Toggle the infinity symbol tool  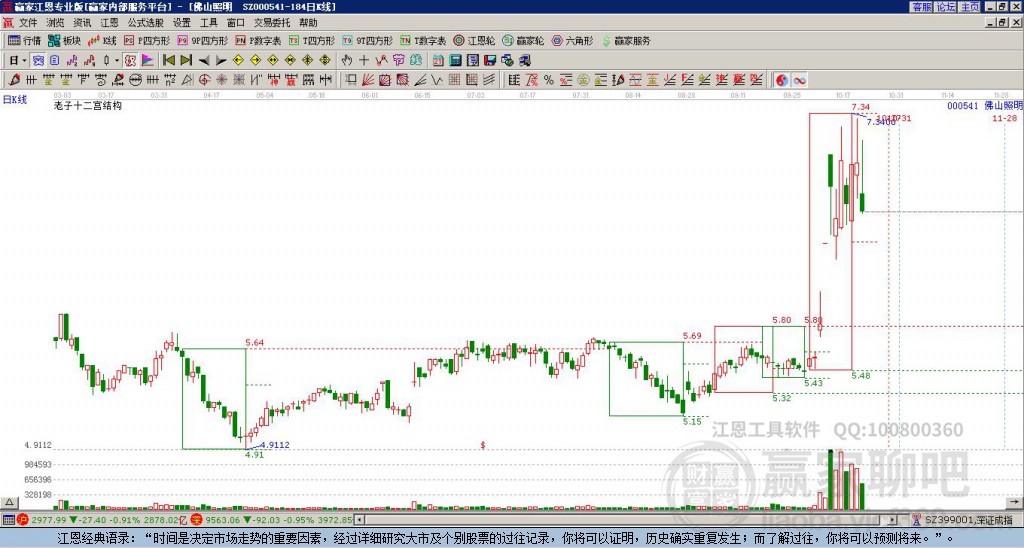click(800, 80)
